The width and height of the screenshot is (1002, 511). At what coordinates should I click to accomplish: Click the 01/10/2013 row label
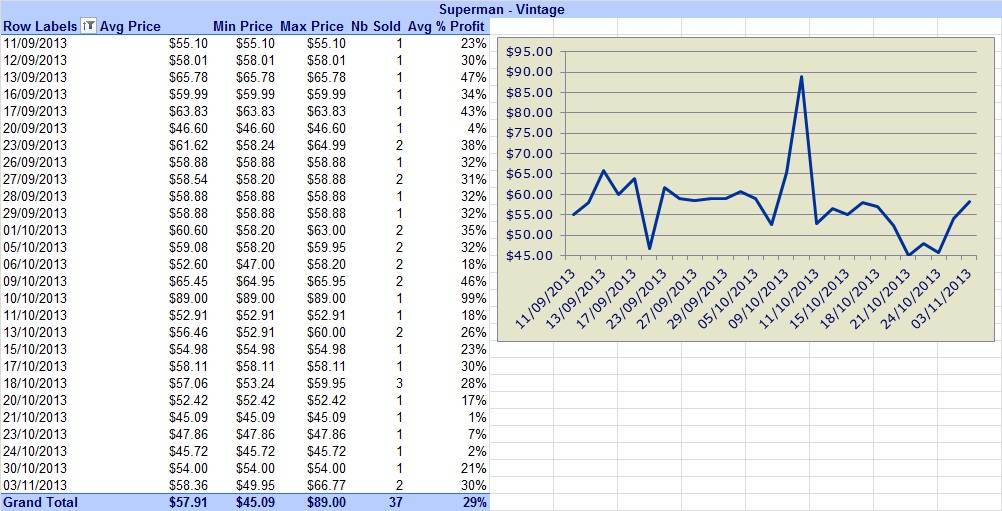click(x=35, y=231)
